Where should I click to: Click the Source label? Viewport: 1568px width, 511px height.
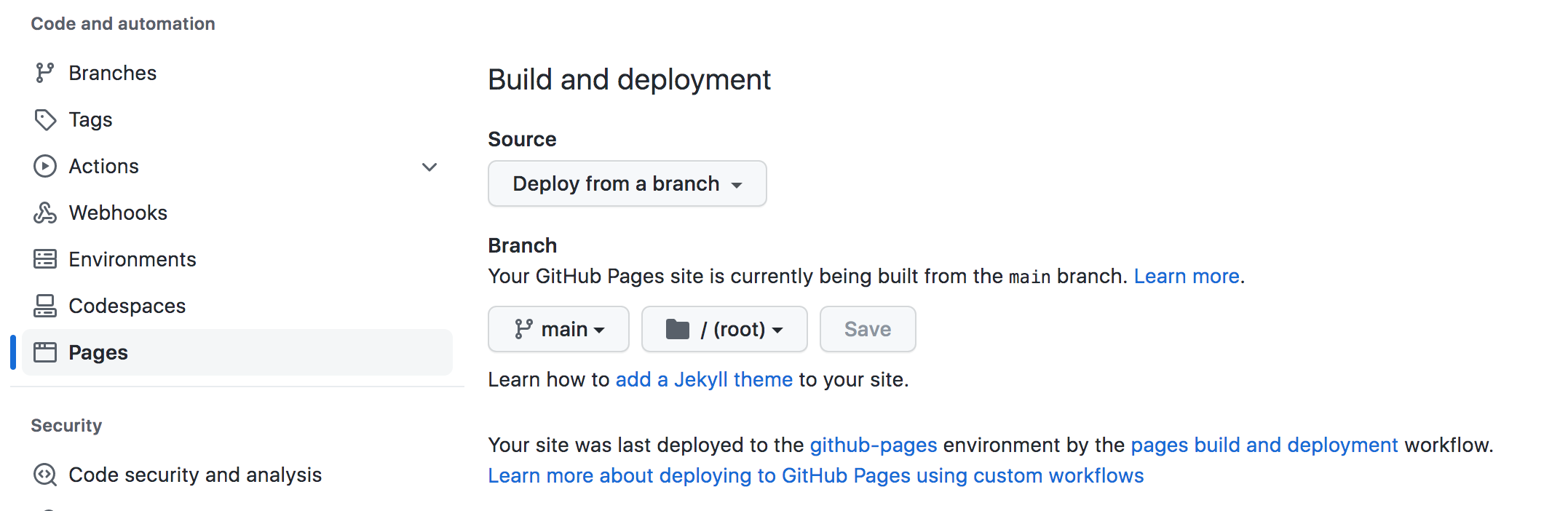point(522,139)
